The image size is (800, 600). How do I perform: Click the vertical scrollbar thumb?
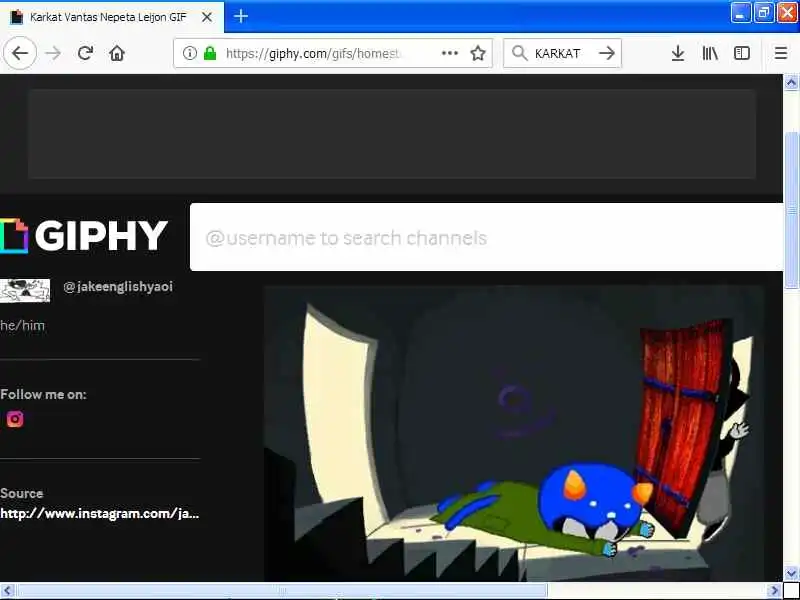[791, 210]
